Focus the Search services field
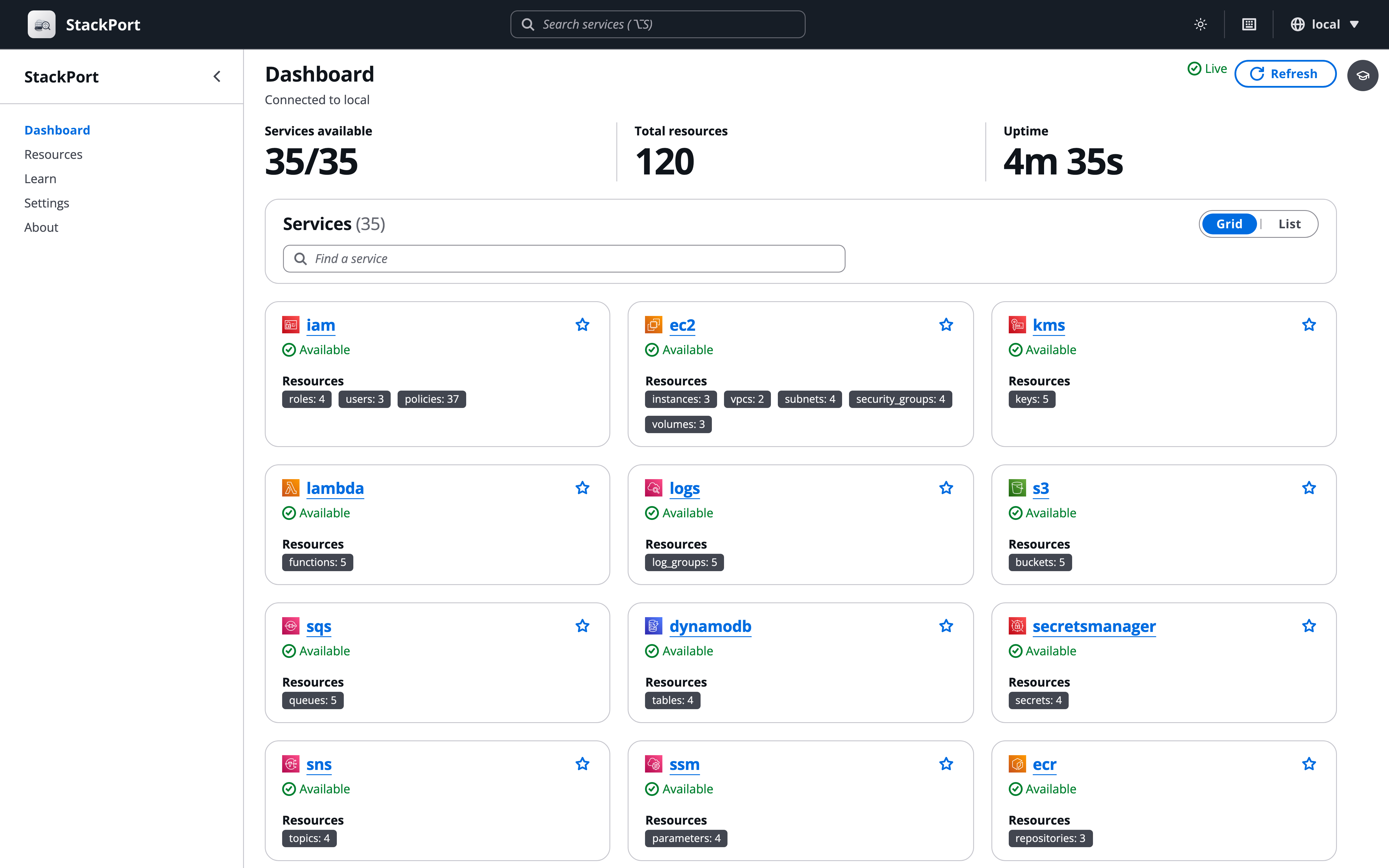 pos(658,24)
